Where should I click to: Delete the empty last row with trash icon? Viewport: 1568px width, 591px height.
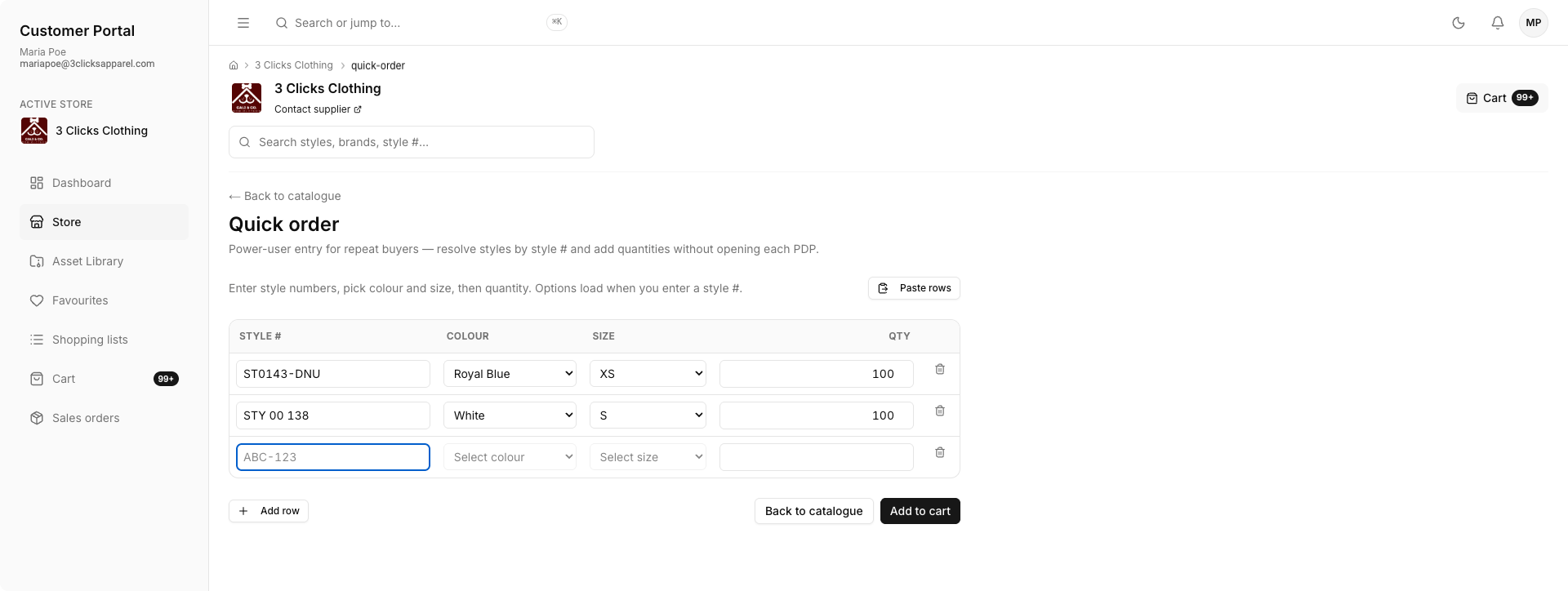[940, 453]
